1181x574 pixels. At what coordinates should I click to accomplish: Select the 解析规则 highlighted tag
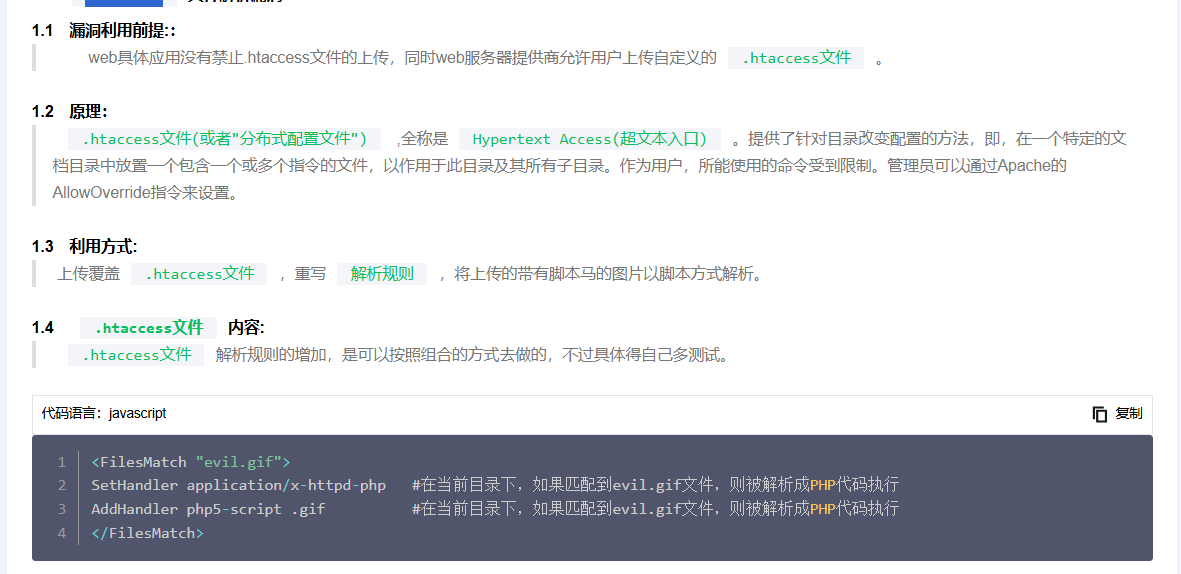tap(382, 274)
